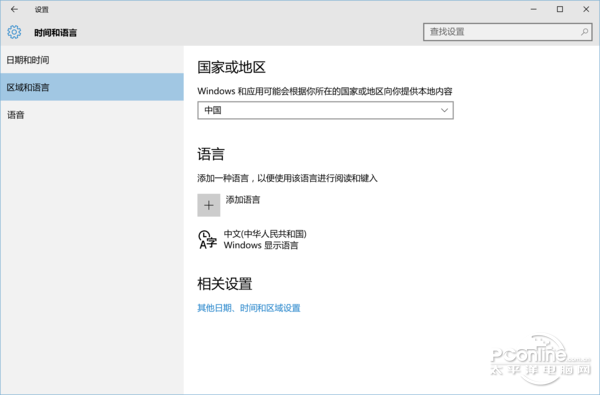Click the language icon for 中文(中华人民共和国)
The image size is (600, 395).
pyautogui.click(x=207, y=239)
